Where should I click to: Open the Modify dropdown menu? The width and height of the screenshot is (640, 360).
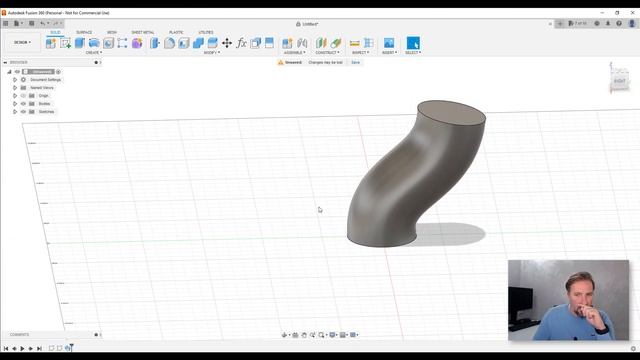click(212, 53)
